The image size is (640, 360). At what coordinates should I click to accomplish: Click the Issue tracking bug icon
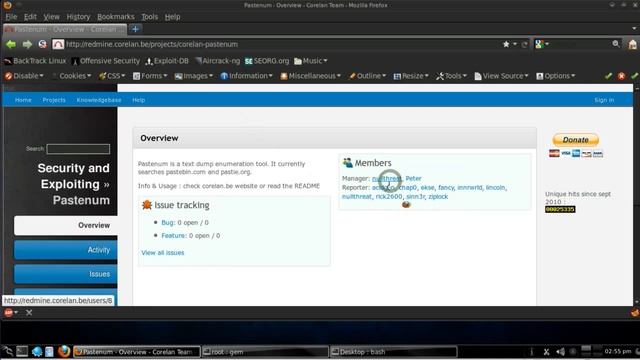coord(147,205)
